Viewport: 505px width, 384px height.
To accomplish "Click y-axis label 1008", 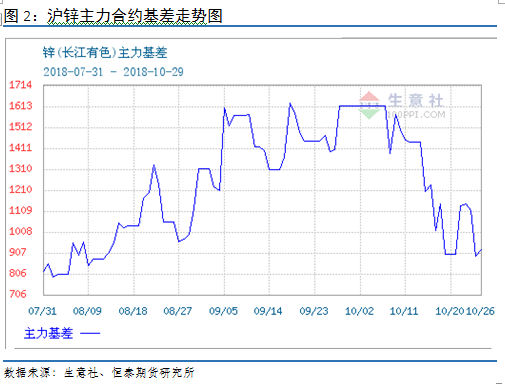I will click(21, 231).
